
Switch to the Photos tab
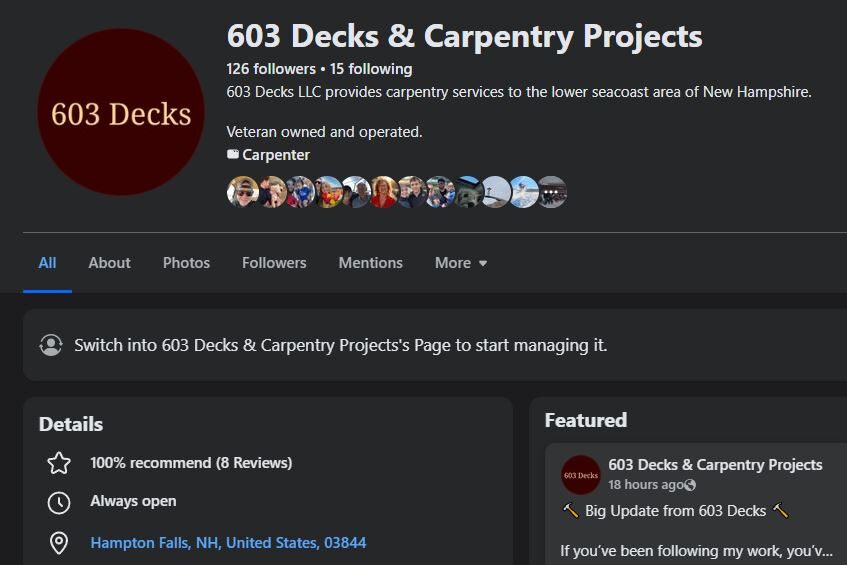tap(186, 263)
